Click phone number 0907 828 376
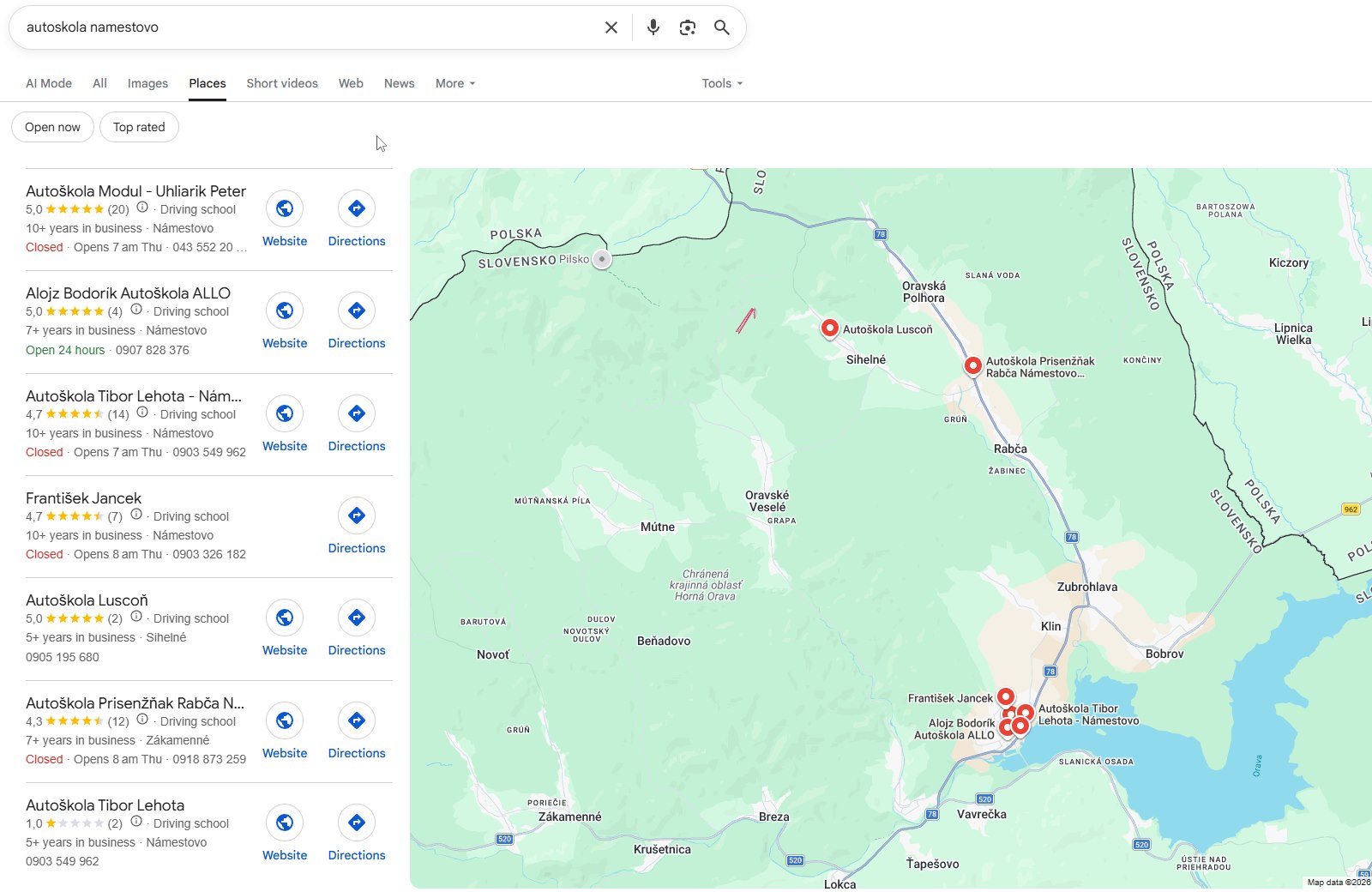Screen dimensions: 1372x892 pos(153,350)
